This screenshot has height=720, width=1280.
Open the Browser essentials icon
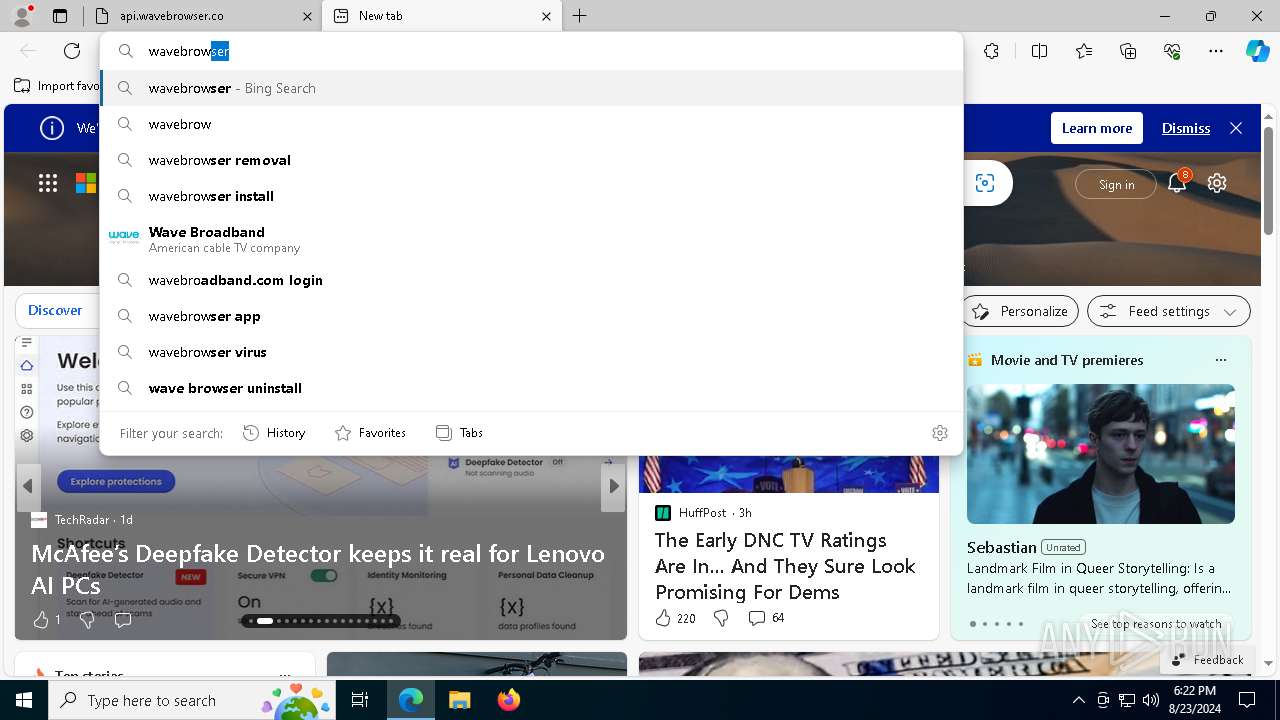pos(1172,51)
